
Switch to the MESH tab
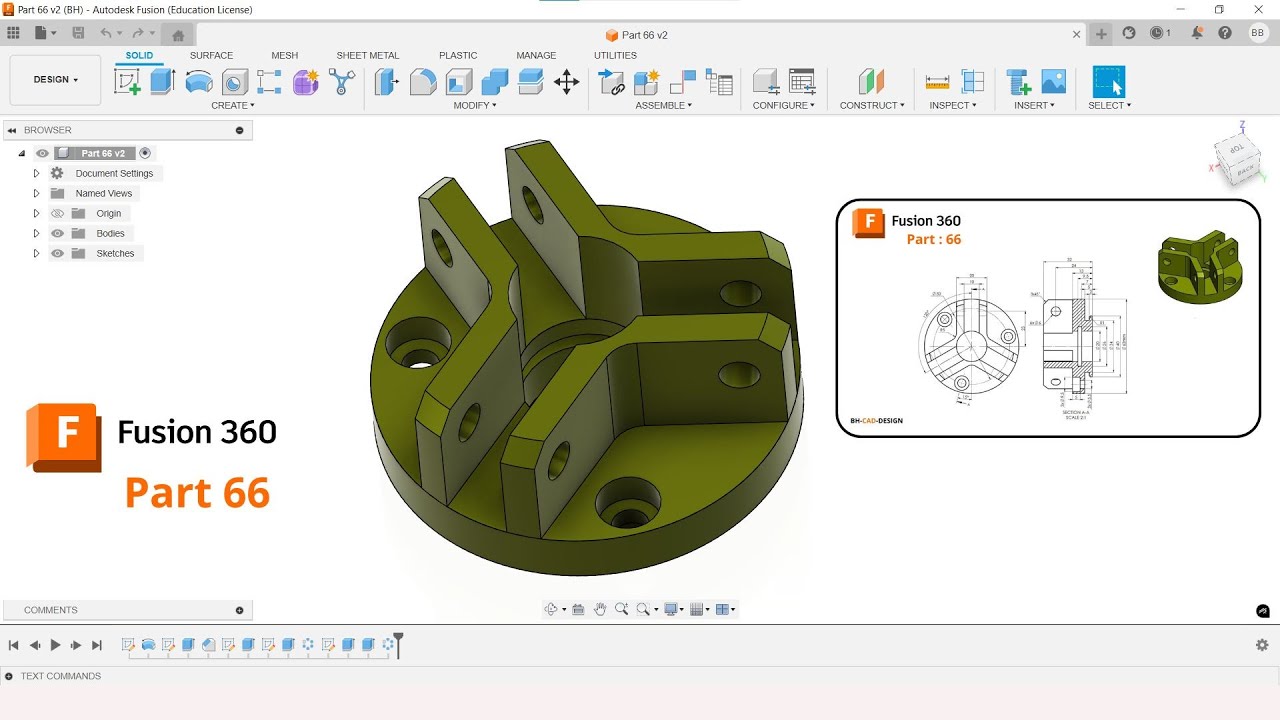point(284,56)
